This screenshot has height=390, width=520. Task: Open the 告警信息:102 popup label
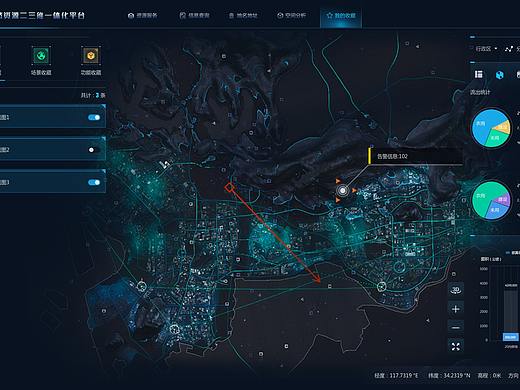pyautogui.click(x=415, y=156)
